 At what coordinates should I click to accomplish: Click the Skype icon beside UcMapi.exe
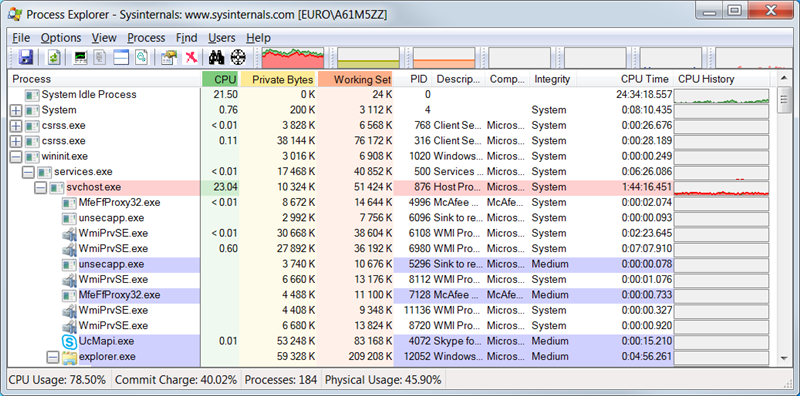pos(69,341)
